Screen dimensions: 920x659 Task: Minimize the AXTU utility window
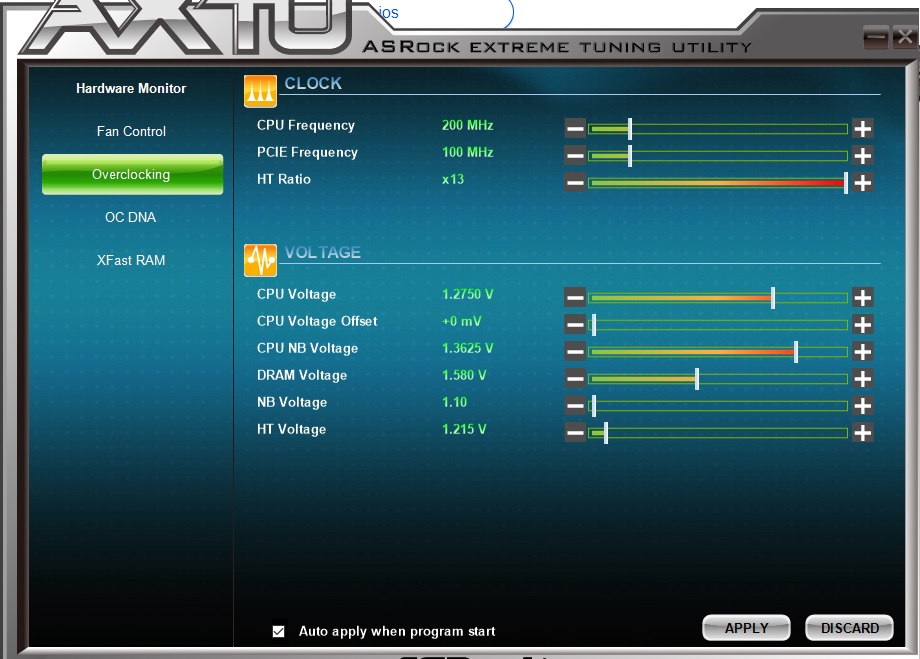[x=876, y=37]
